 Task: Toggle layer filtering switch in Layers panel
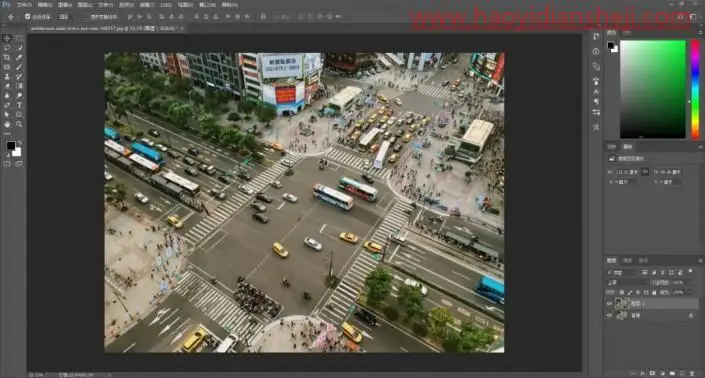tap(691, 271)
